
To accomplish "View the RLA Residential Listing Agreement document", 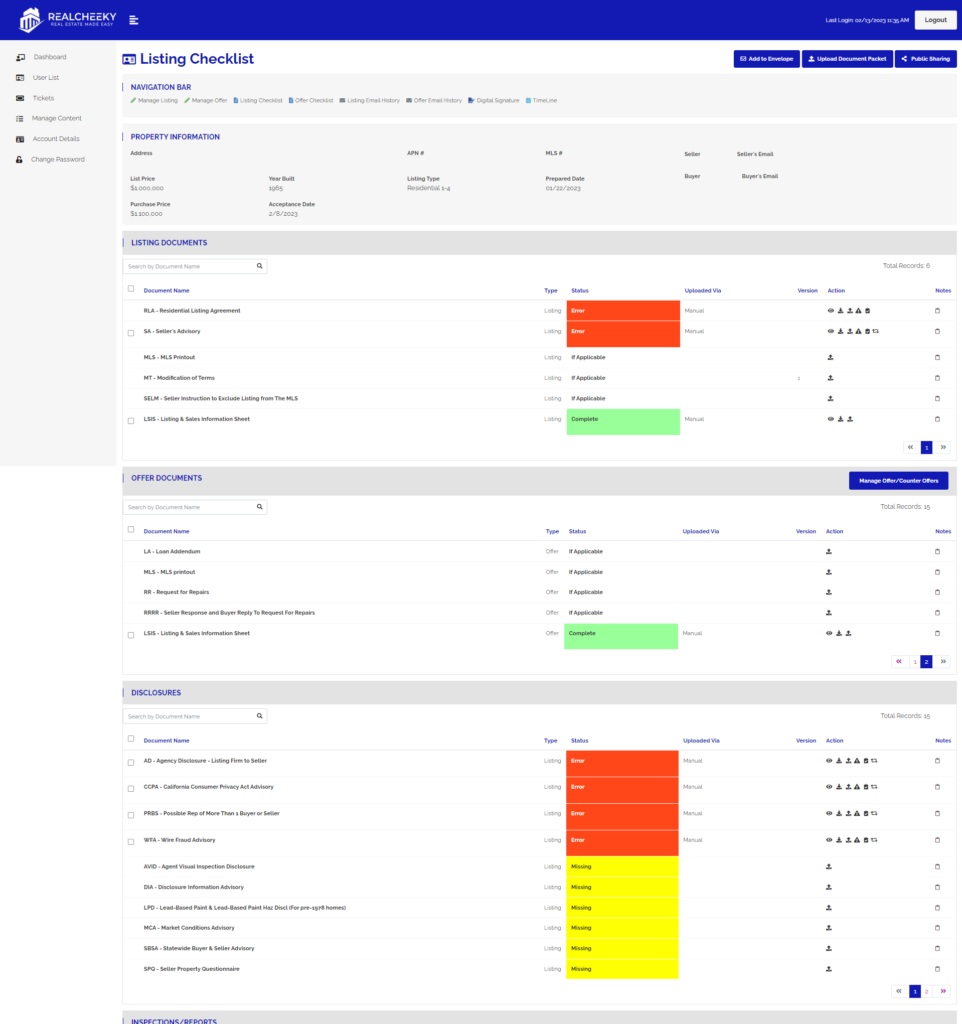I will pos(831,311).
